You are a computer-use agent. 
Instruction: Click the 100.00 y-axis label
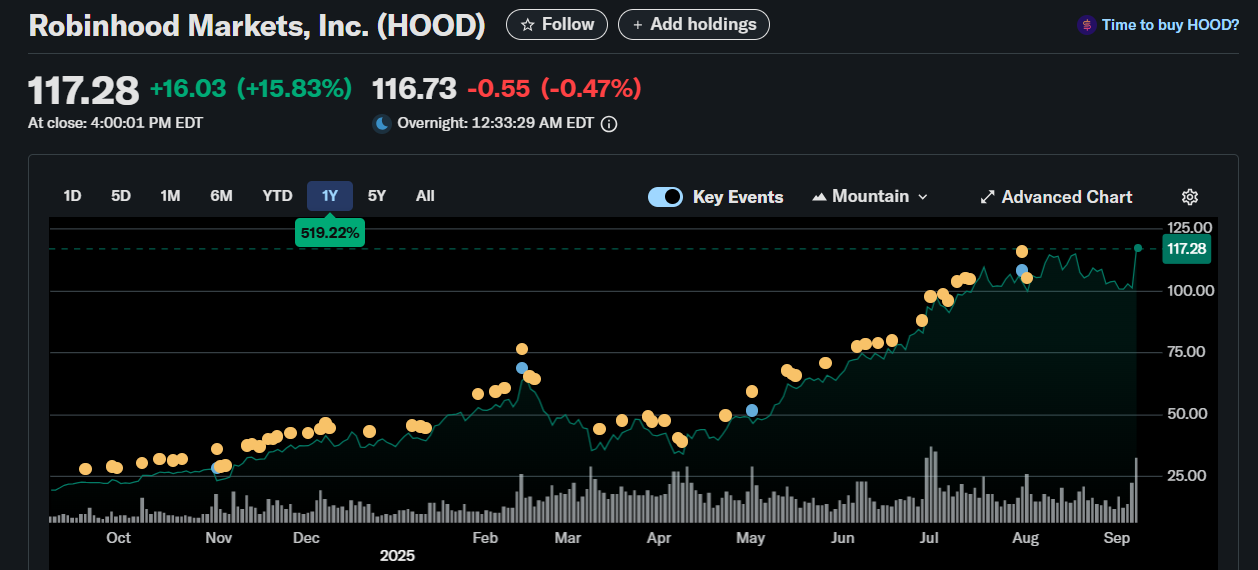point(1189,291)
